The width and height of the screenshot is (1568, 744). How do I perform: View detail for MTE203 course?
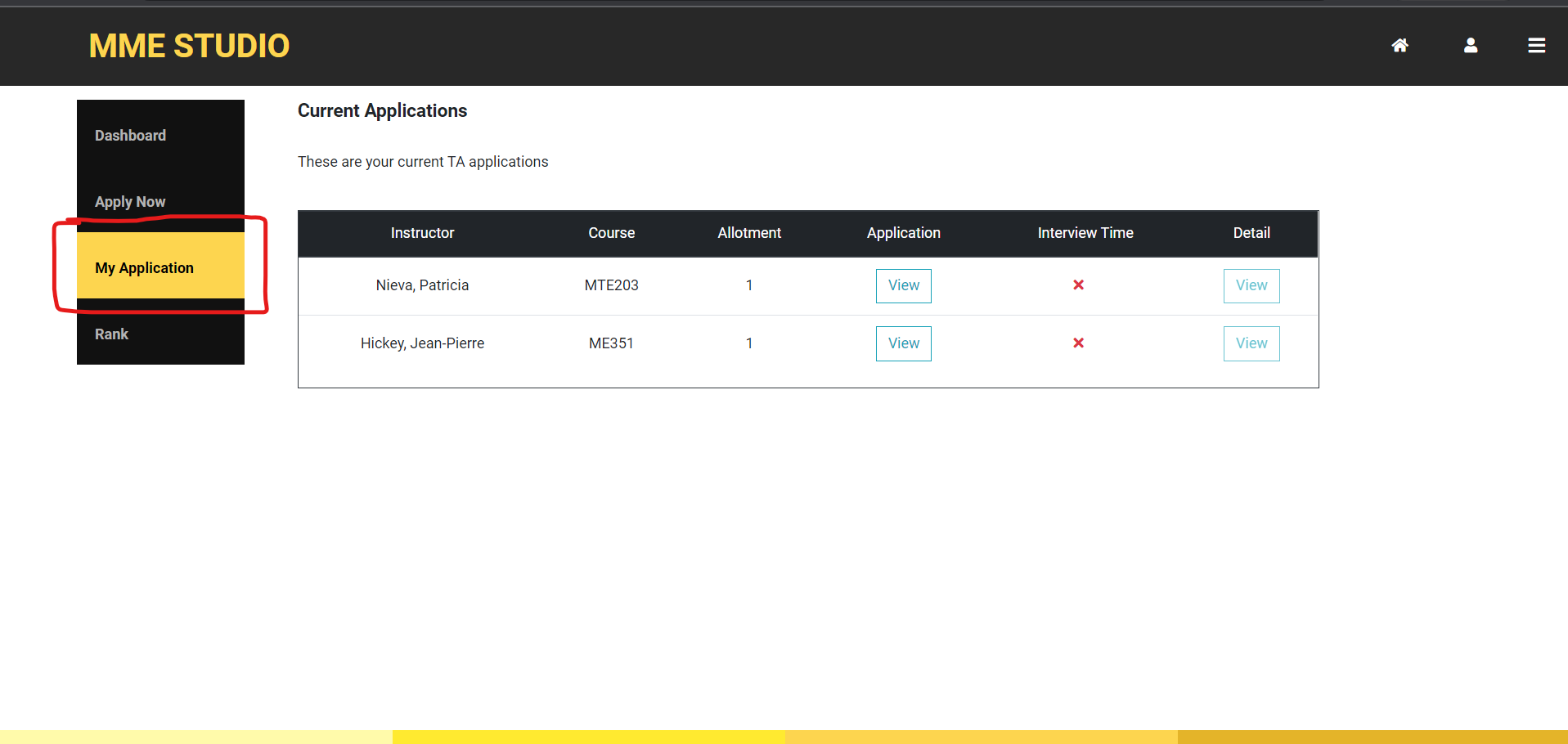pos(1251,286)
